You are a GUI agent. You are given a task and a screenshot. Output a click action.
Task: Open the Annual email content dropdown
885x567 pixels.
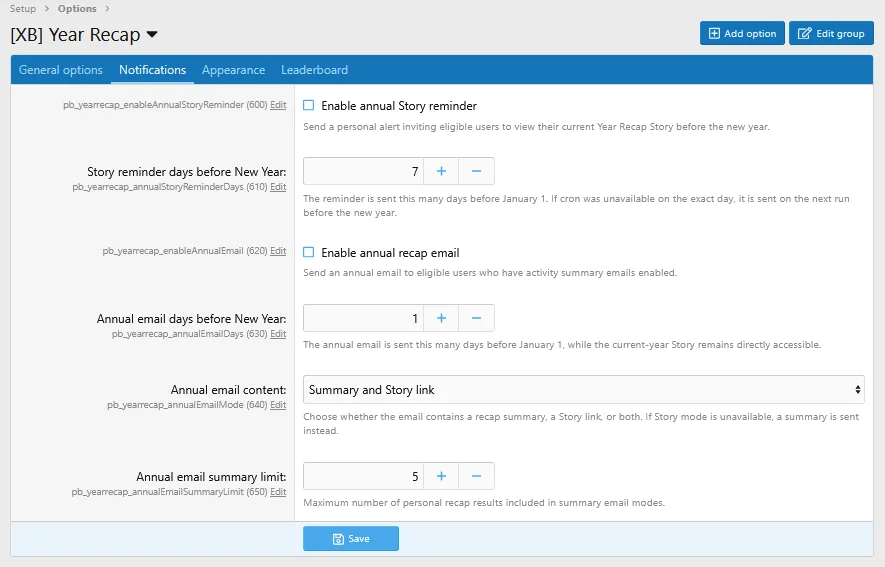[x=584, y=389]
